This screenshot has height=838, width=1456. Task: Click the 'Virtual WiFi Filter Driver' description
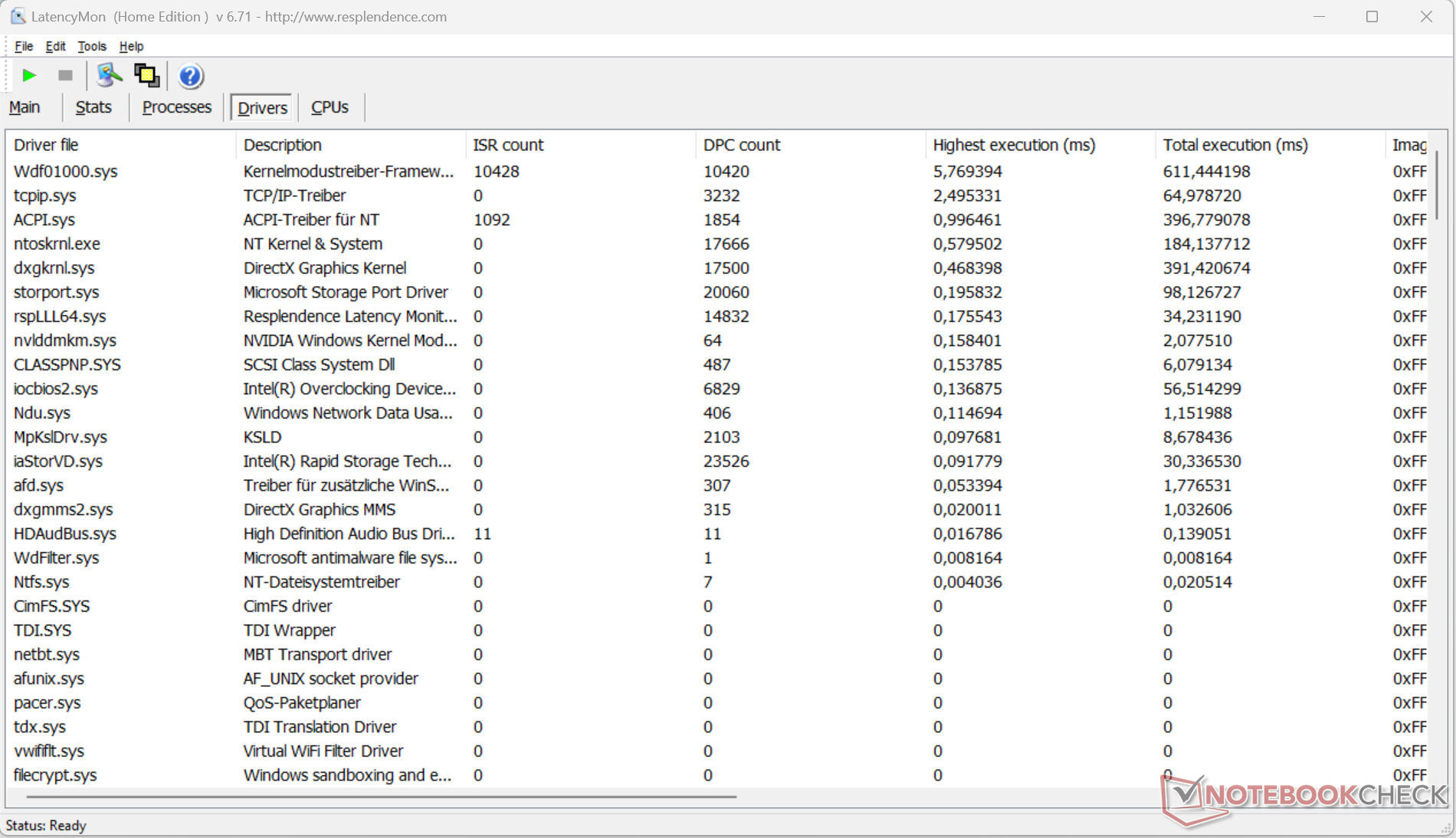click(323, 751)
